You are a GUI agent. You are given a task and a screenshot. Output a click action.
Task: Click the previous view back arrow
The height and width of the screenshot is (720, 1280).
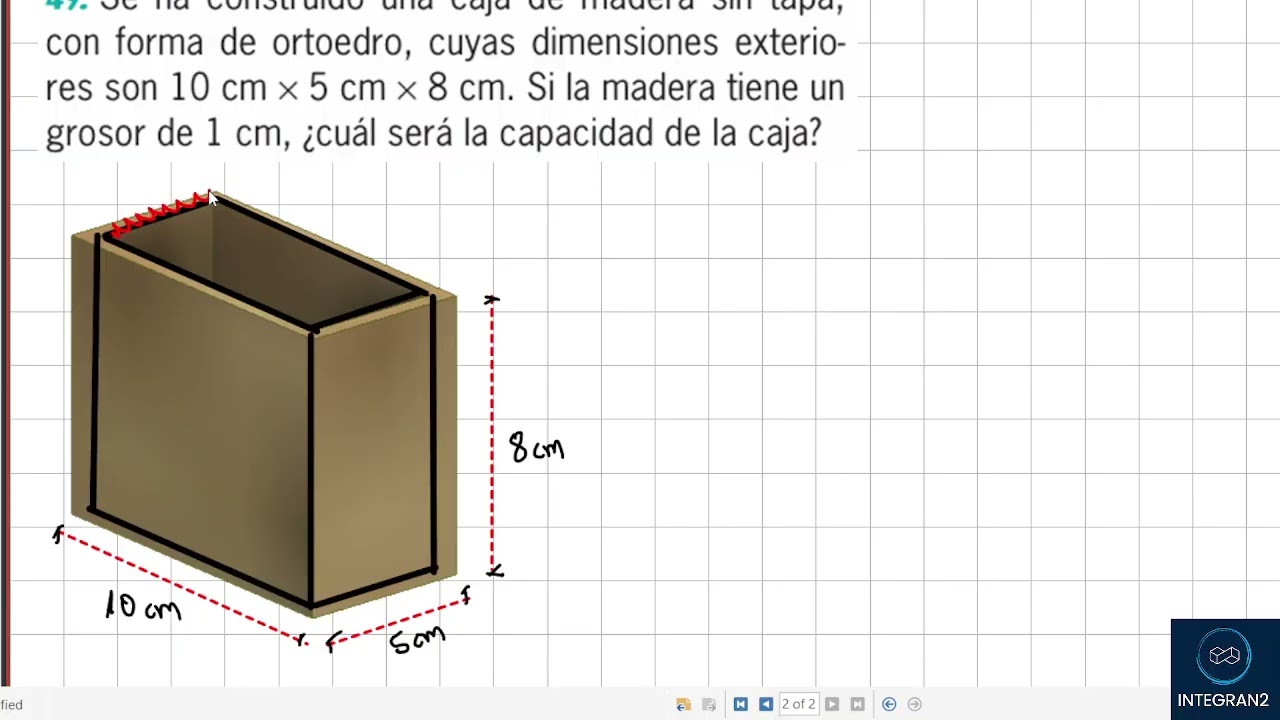(x=889, y=704)
